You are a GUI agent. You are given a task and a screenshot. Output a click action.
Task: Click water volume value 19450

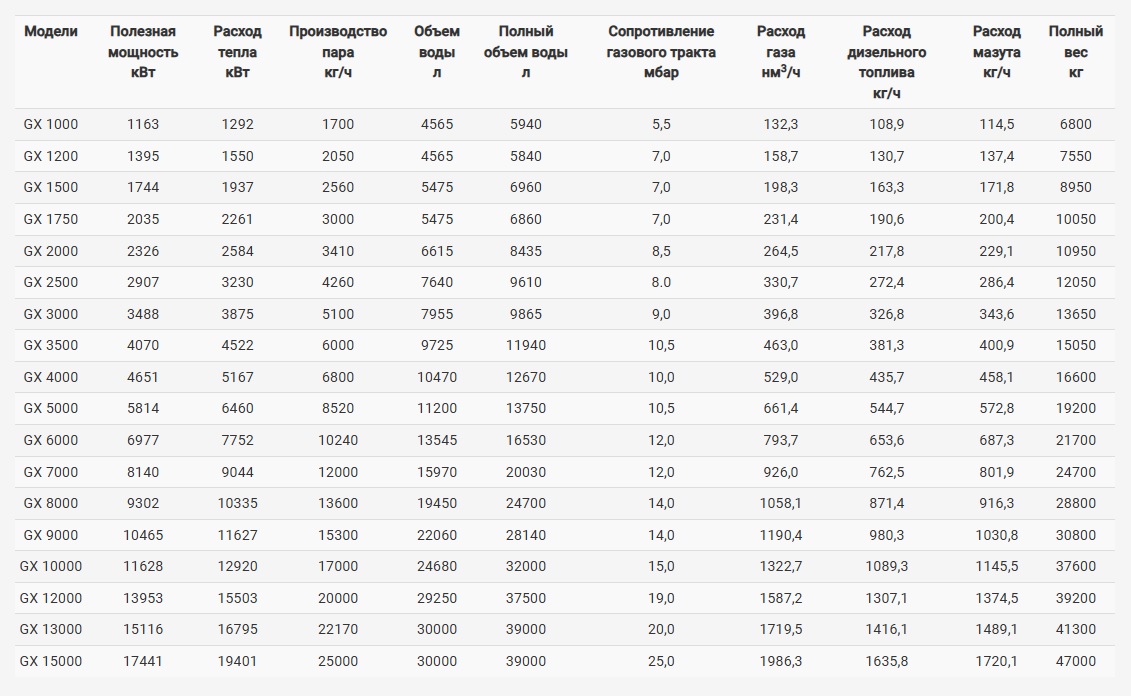coord(436,503)
